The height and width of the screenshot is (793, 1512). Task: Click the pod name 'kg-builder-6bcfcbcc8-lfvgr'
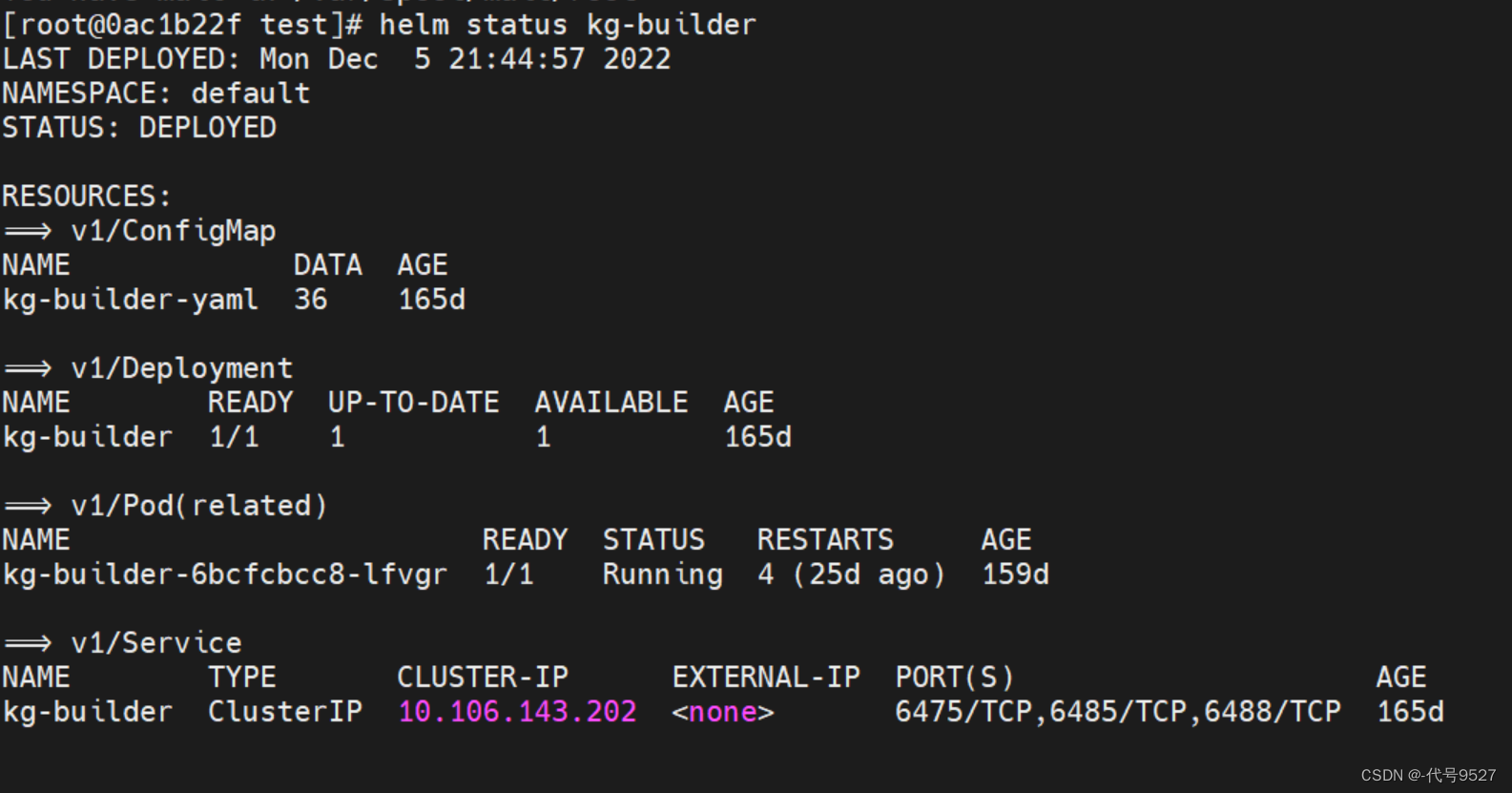(x=225, y=574)
